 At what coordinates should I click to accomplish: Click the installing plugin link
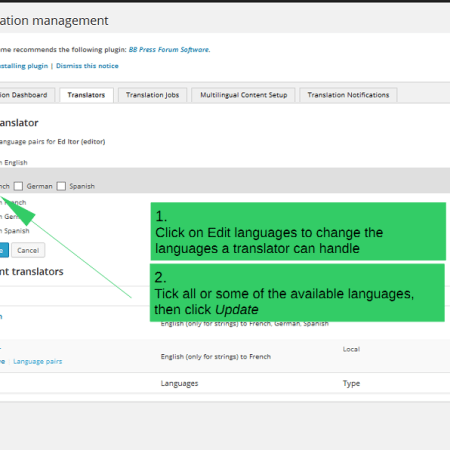(24, 66)
